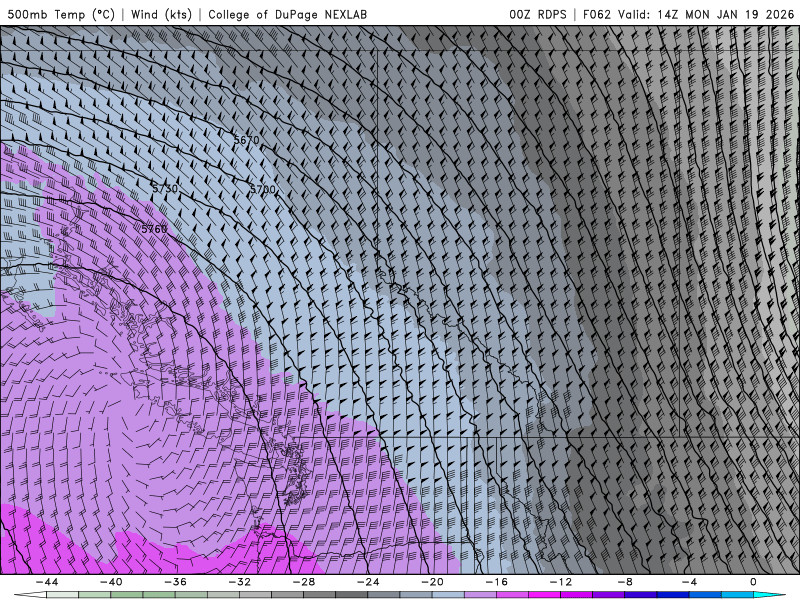This screenshot has height=600, width=800.
Task: Click the -4 colorbar label
Action: tap(689, 582)
